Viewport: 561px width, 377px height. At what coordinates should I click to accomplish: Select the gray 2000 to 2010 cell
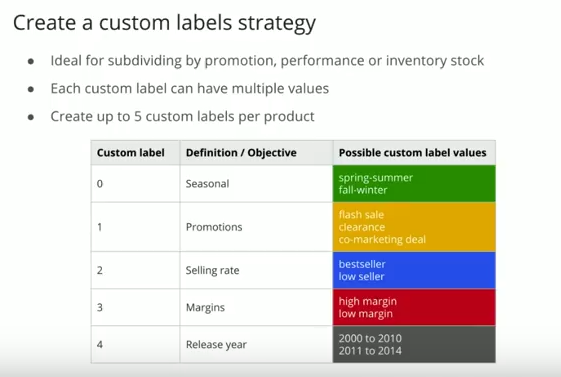[x=414, y=344]
